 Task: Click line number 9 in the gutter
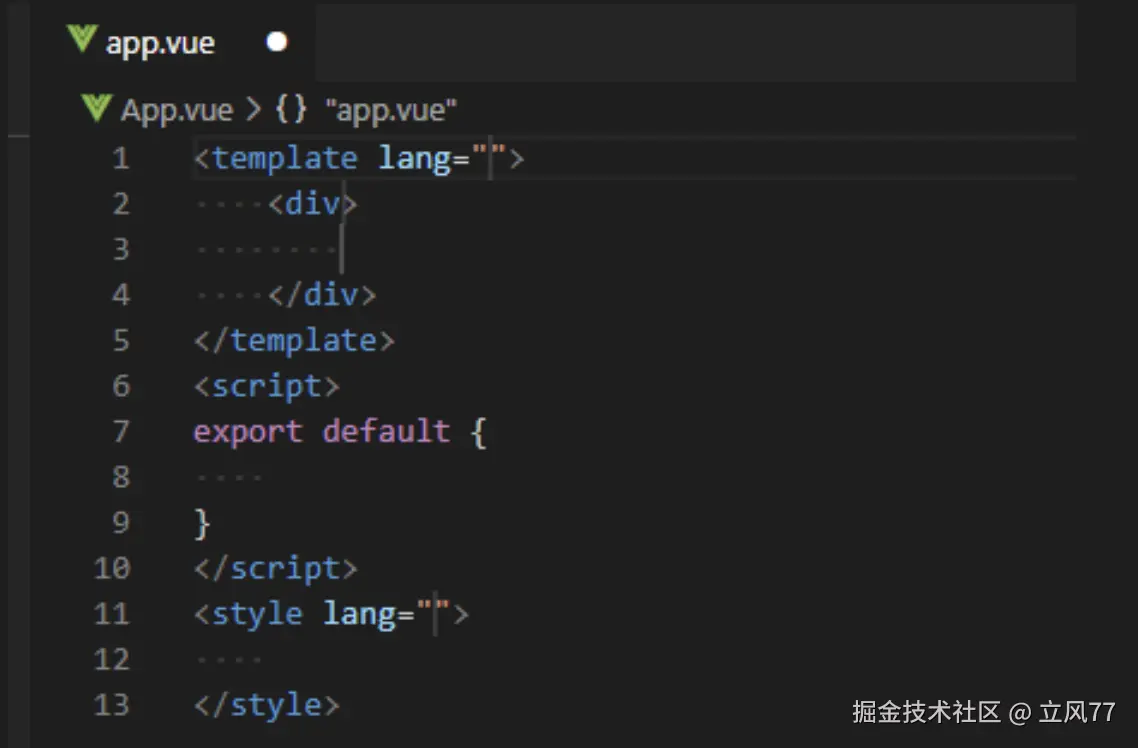[x=121, y=523]
